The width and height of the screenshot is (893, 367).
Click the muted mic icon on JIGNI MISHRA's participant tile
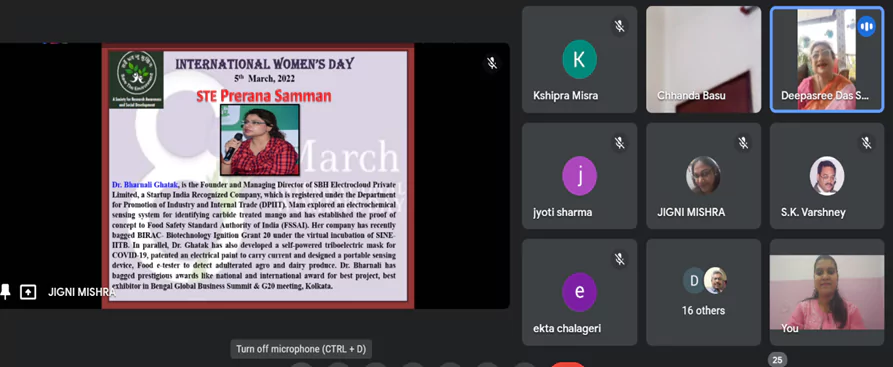pos(743,143)
